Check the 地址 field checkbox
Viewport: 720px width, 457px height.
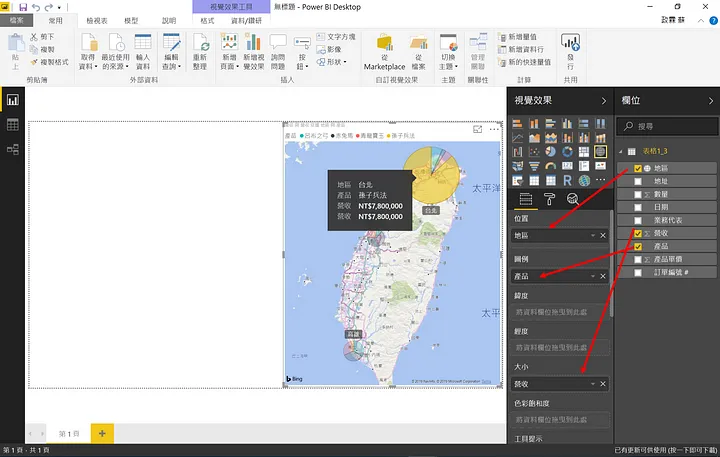pyautogui.click(x=638, y=181)
